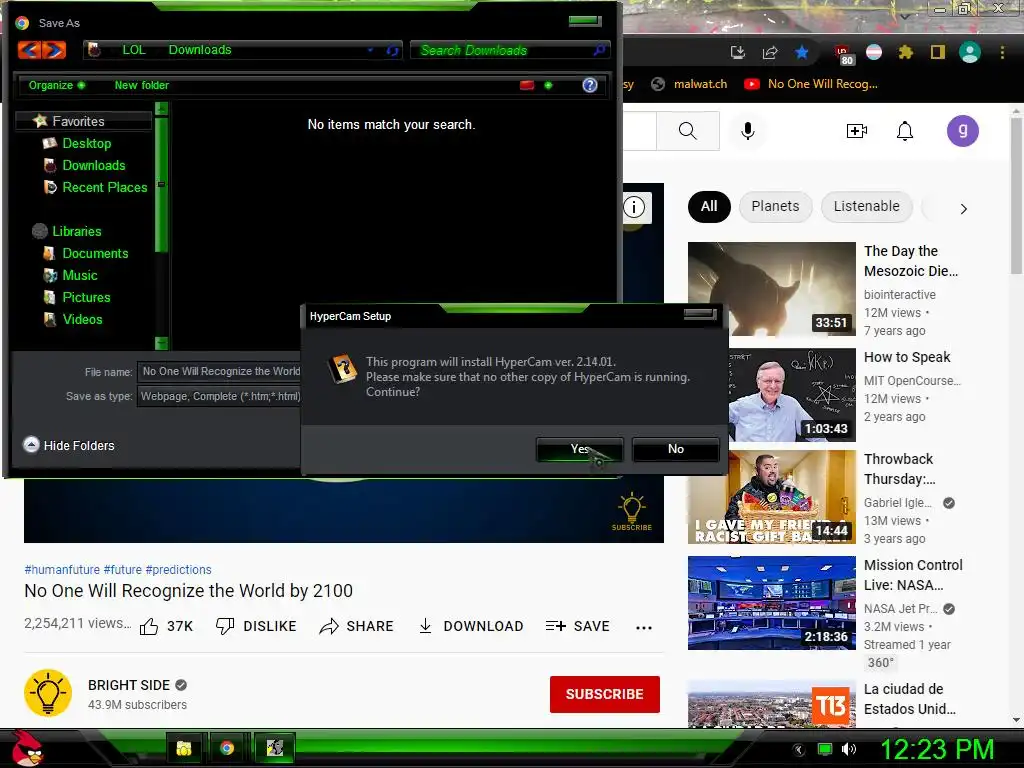Image resolution: width=1024 pixels, height=768 pixels.
Task: Click SAVE to playlist
Action: tap(577, 626)
